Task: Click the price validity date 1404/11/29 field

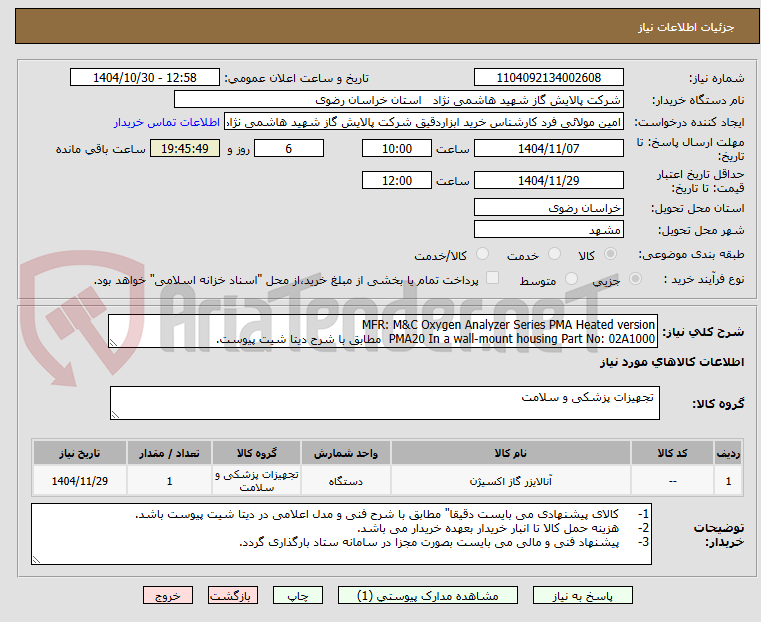Action: (x=548, y=180)
